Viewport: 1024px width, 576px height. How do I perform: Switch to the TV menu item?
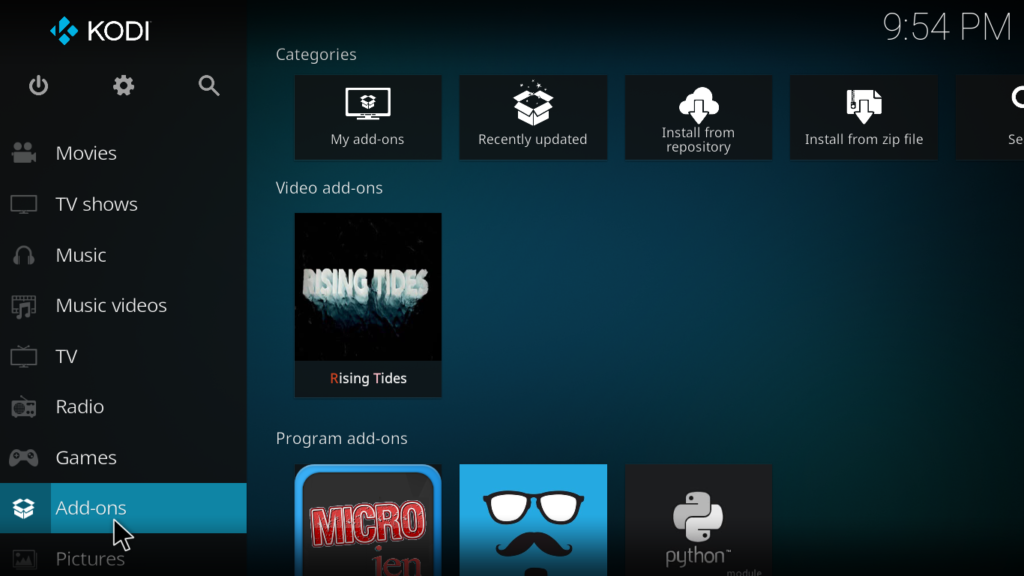coord(66,356)
